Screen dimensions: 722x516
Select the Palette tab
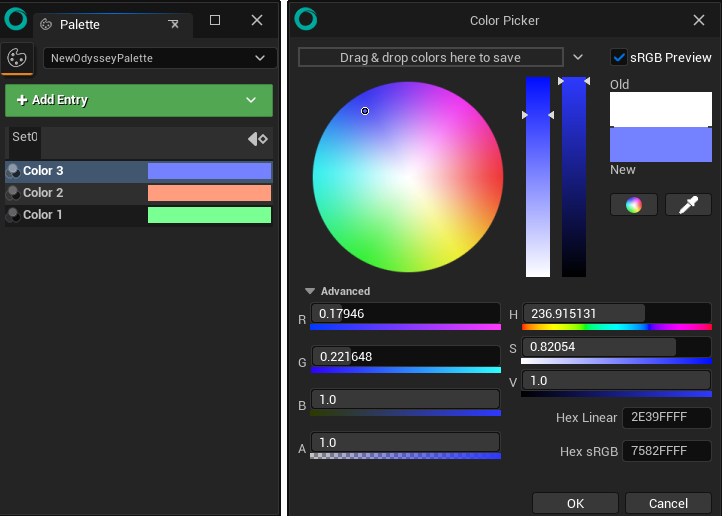click(x=113, y=24)
